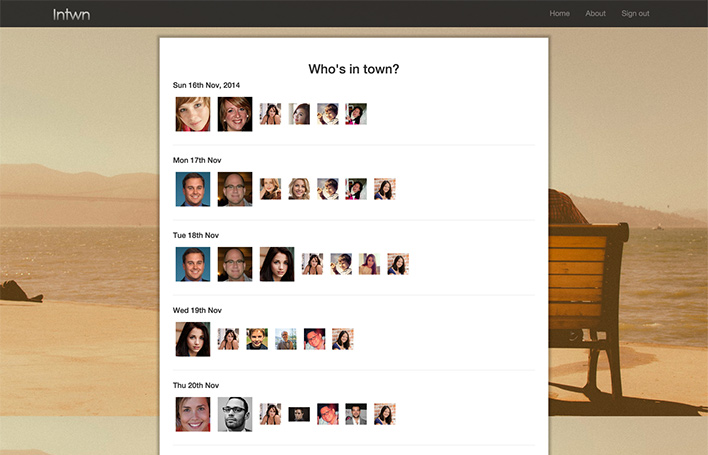Go to the About page
Image resolution: width=708 pixels, height=455 pixels.
(x=595, y=14)
